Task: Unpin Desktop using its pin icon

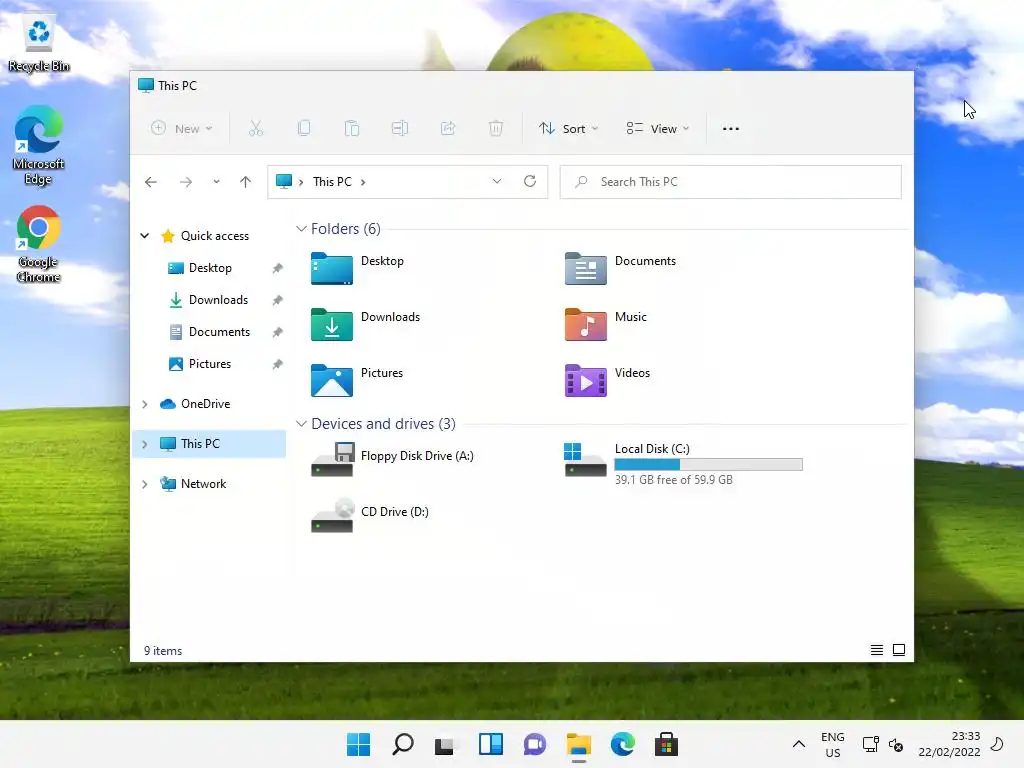Action: tap(278, 268)
